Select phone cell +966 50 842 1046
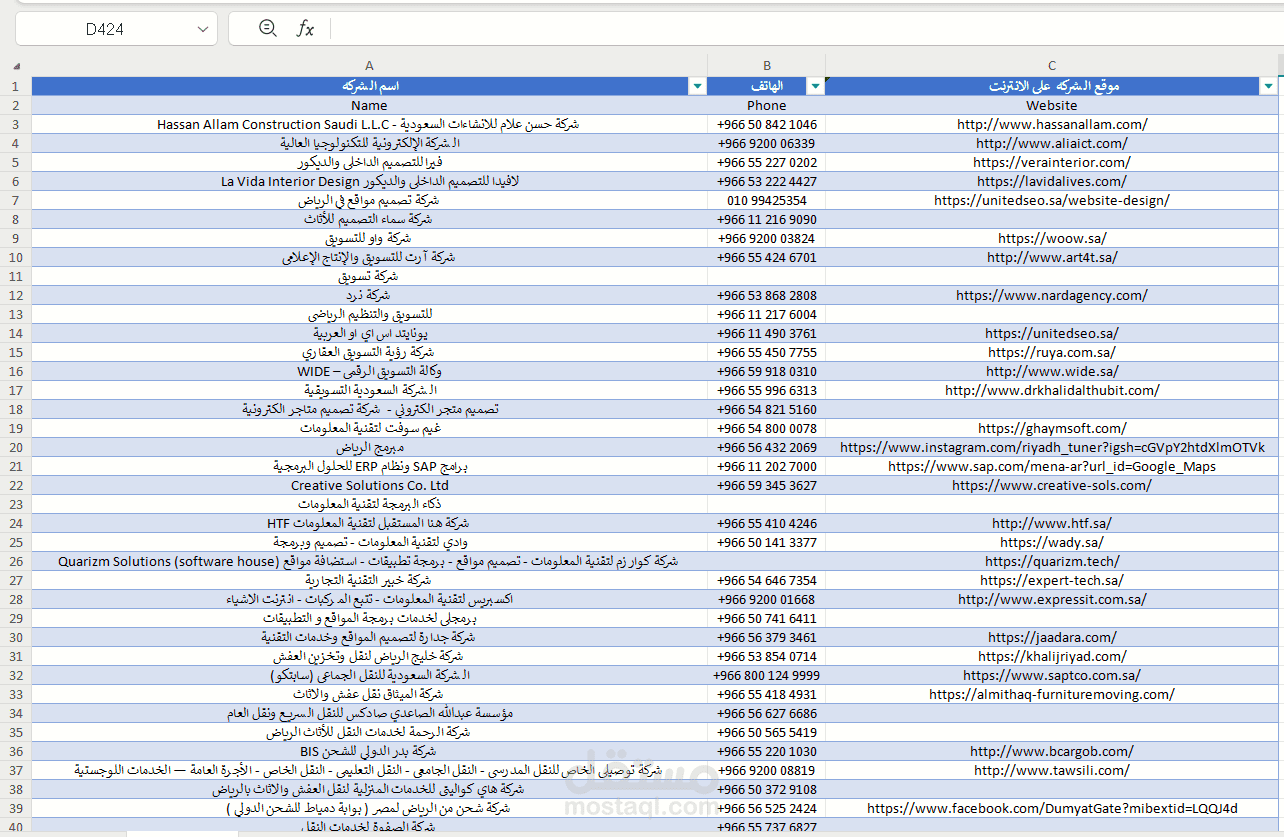 click(767, 124)
